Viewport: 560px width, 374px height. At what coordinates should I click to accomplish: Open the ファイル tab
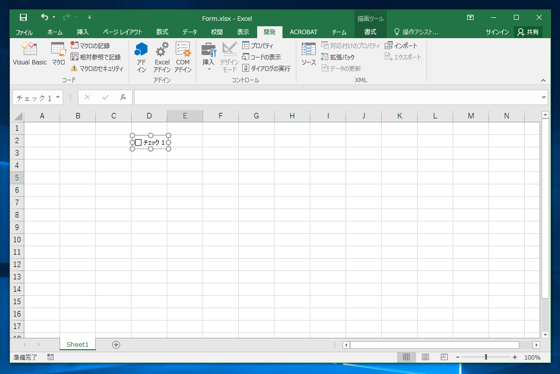pyautogui.click(x=24, y=32)
